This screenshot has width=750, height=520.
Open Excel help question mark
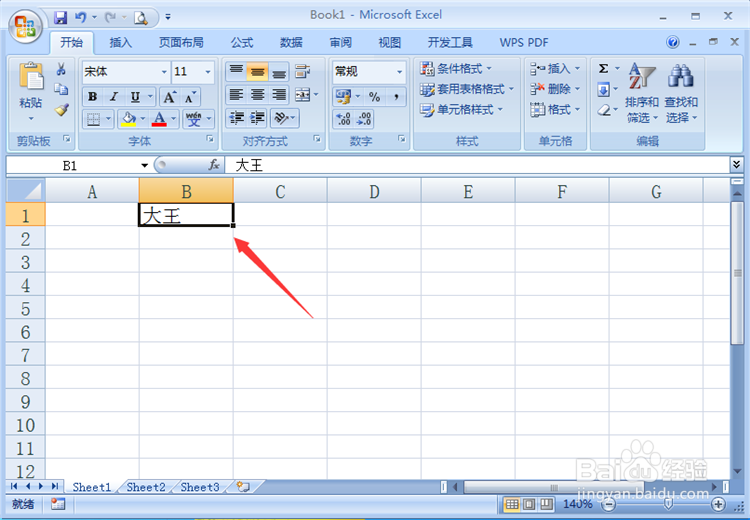[673, 42]
